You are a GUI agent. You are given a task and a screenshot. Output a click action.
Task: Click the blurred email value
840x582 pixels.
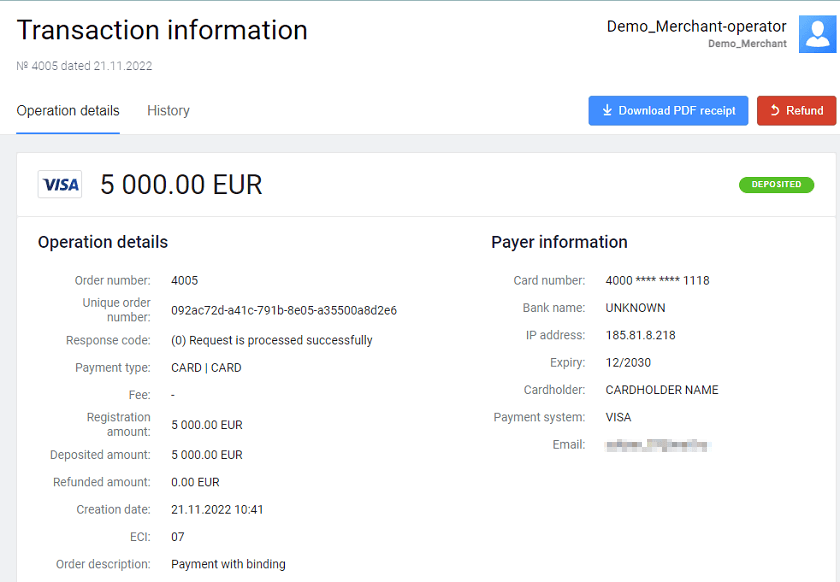[x=658, y=444]
